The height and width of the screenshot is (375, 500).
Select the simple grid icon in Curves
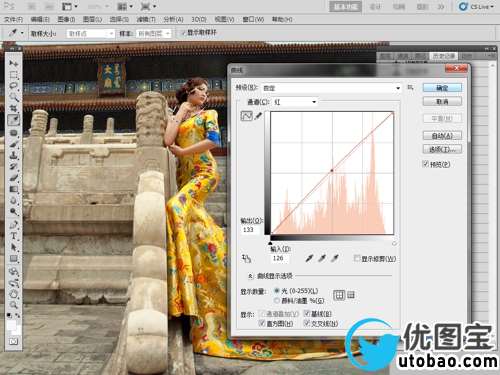pos(339,295)
